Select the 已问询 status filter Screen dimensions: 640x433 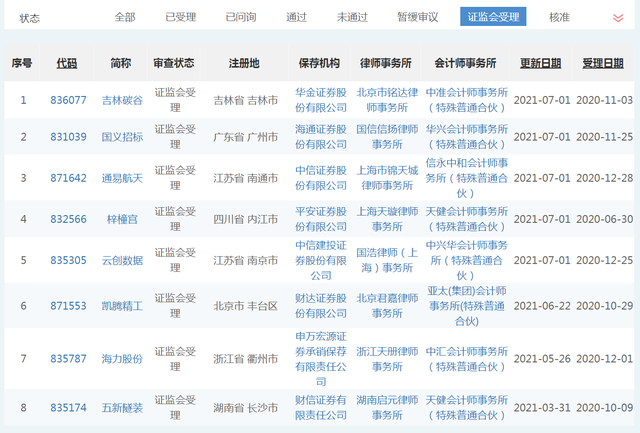[241, 17]
